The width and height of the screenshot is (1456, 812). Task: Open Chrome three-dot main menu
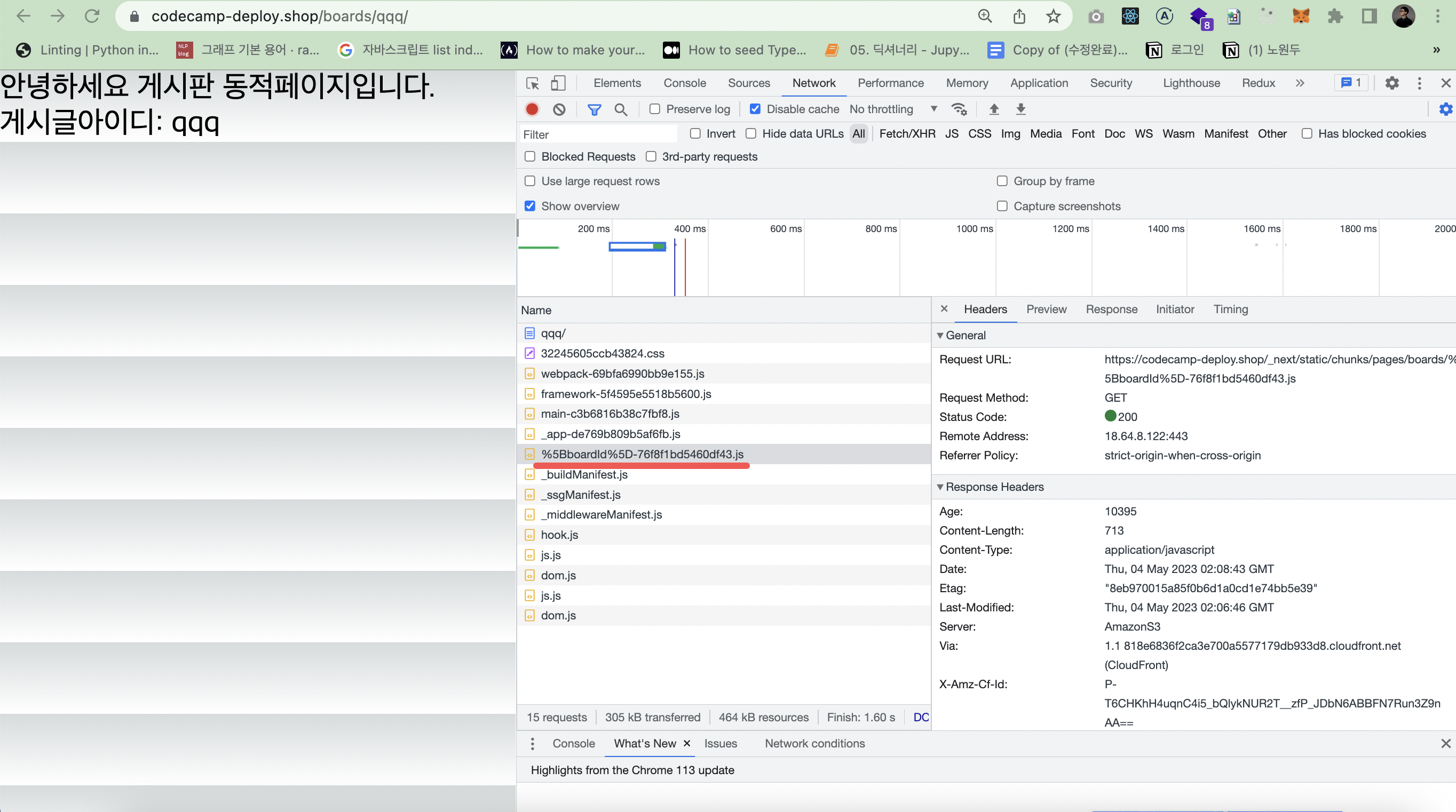[1437, 16]
